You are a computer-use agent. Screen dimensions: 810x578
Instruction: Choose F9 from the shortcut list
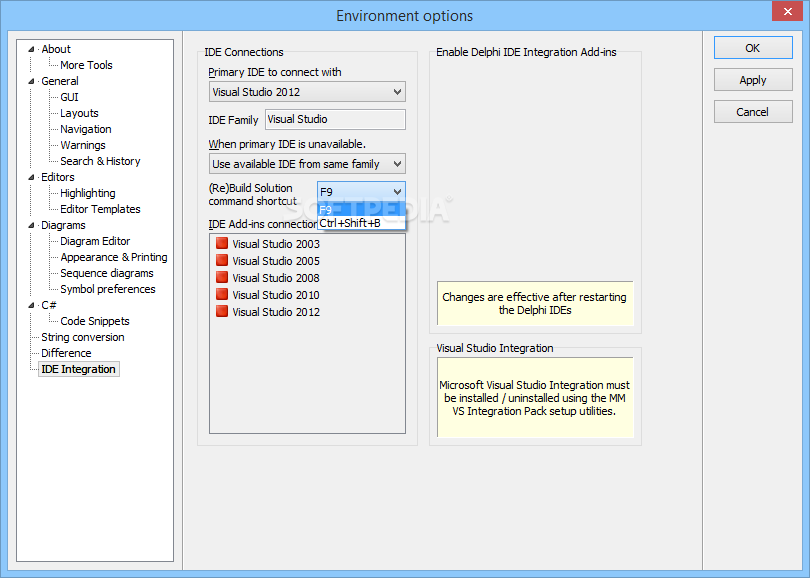tap(361, 210)
